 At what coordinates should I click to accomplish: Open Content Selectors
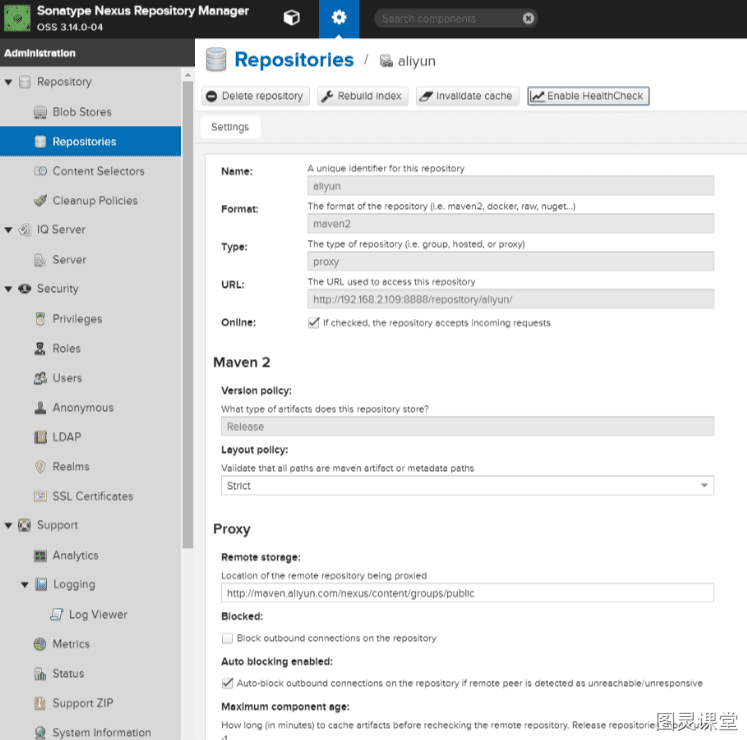click(x=98, y=171)
